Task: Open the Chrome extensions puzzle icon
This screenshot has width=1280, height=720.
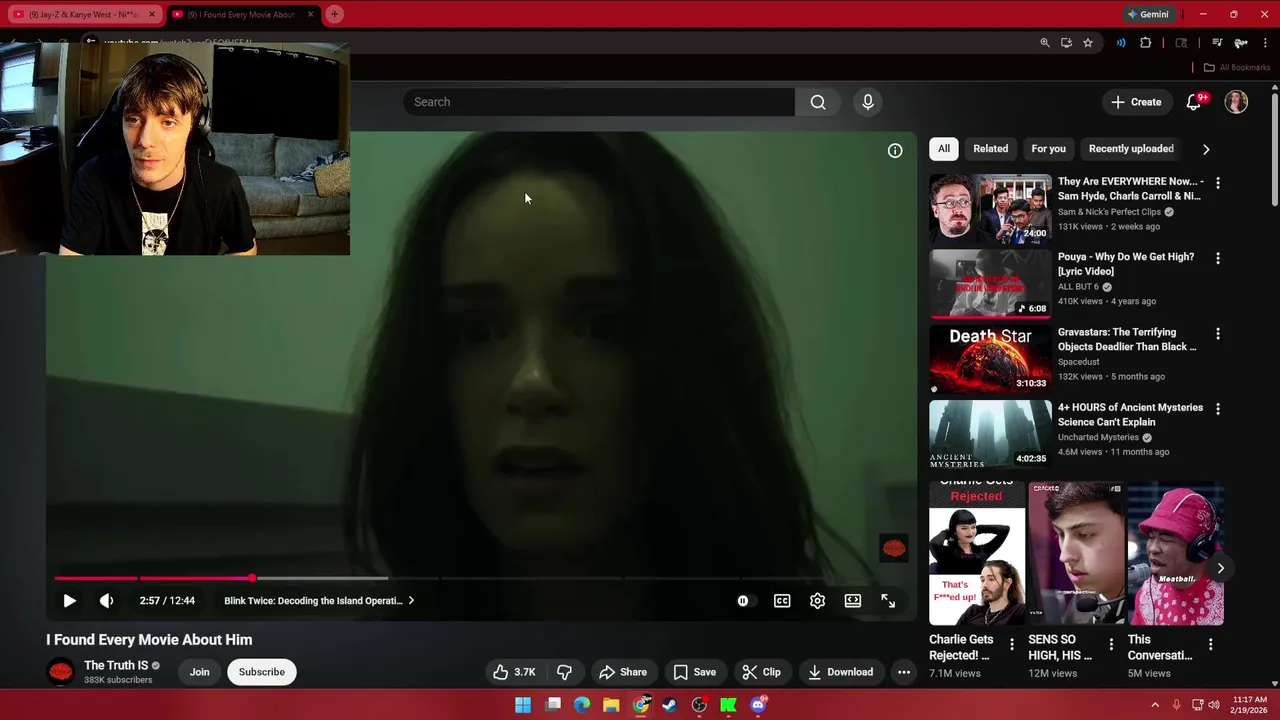Action: click(1146, 43)
